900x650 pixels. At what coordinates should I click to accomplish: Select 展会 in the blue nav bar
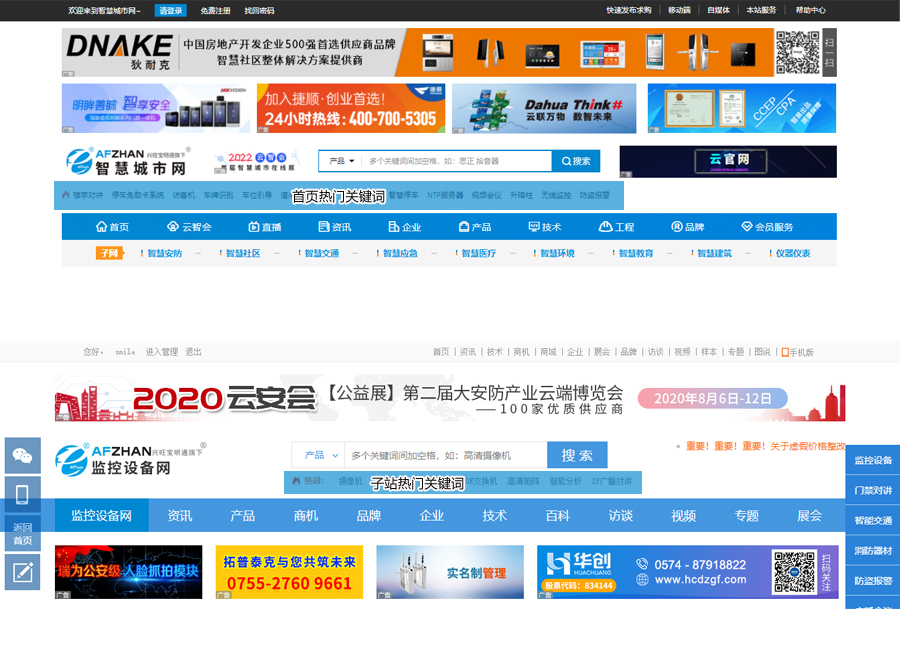(809, 516)
